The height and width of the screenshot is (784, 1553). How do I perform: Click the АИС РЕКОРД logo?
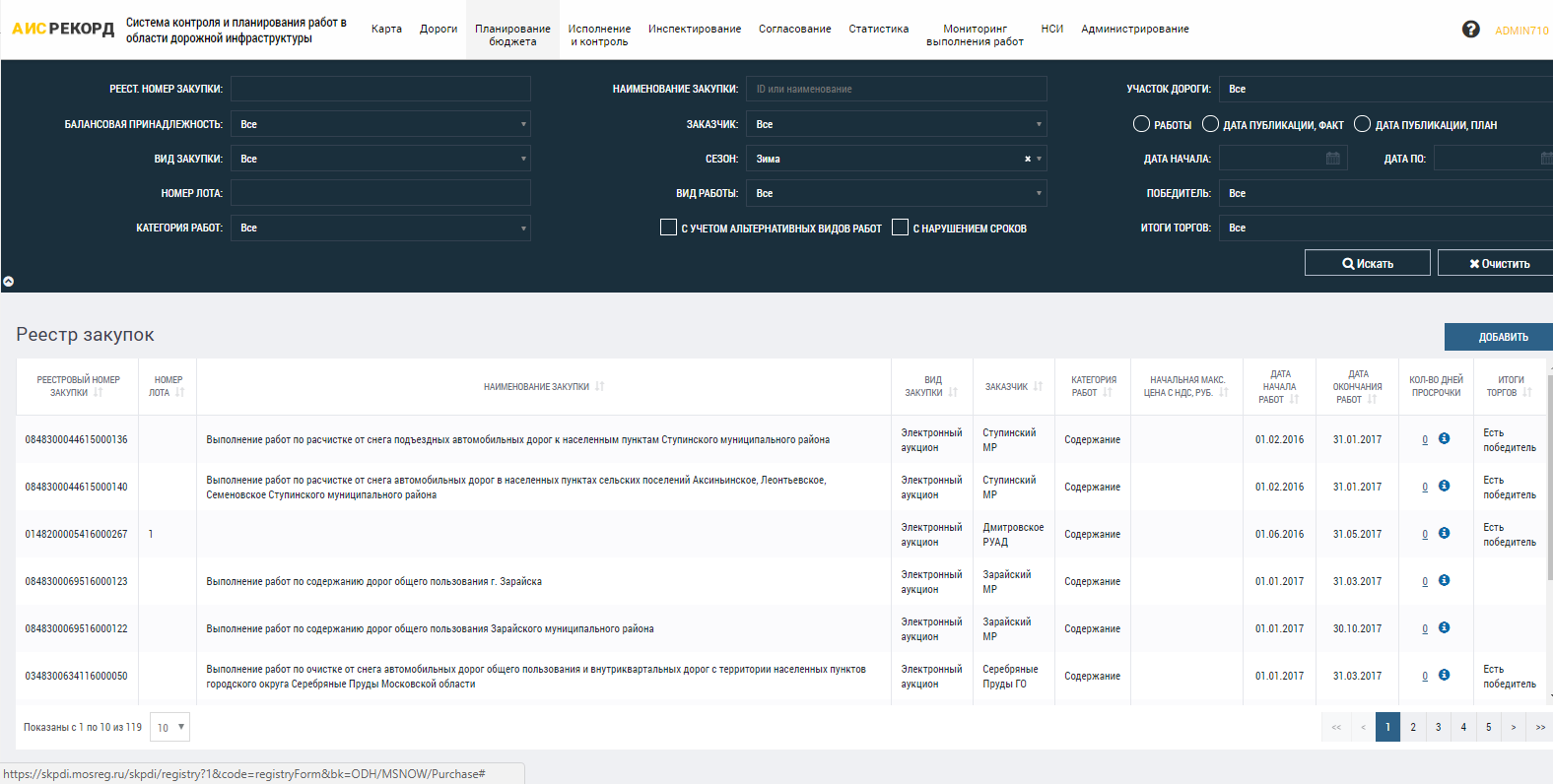pos(63,29)
